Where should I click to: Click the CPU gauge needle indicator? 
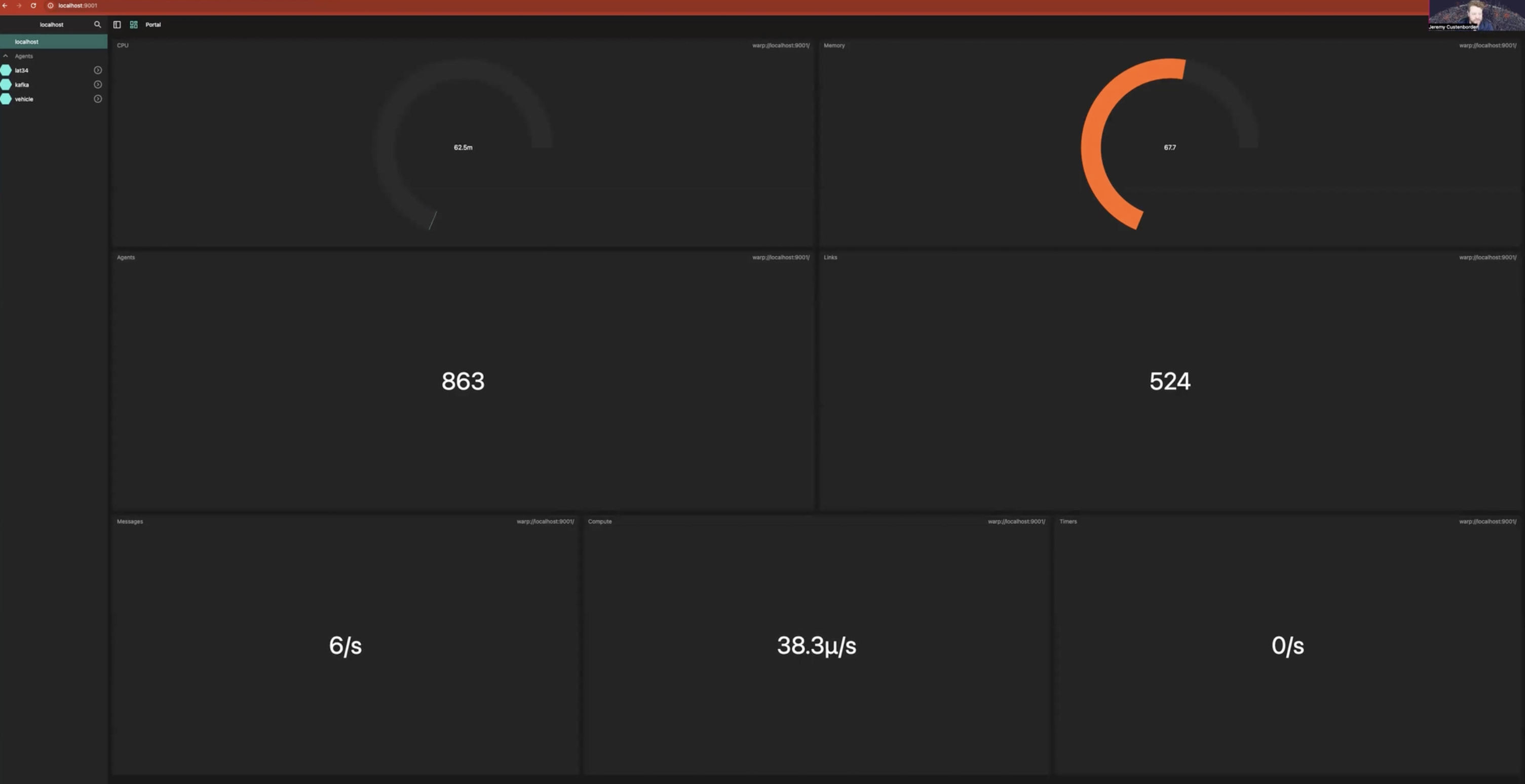[x=433, y=220]
